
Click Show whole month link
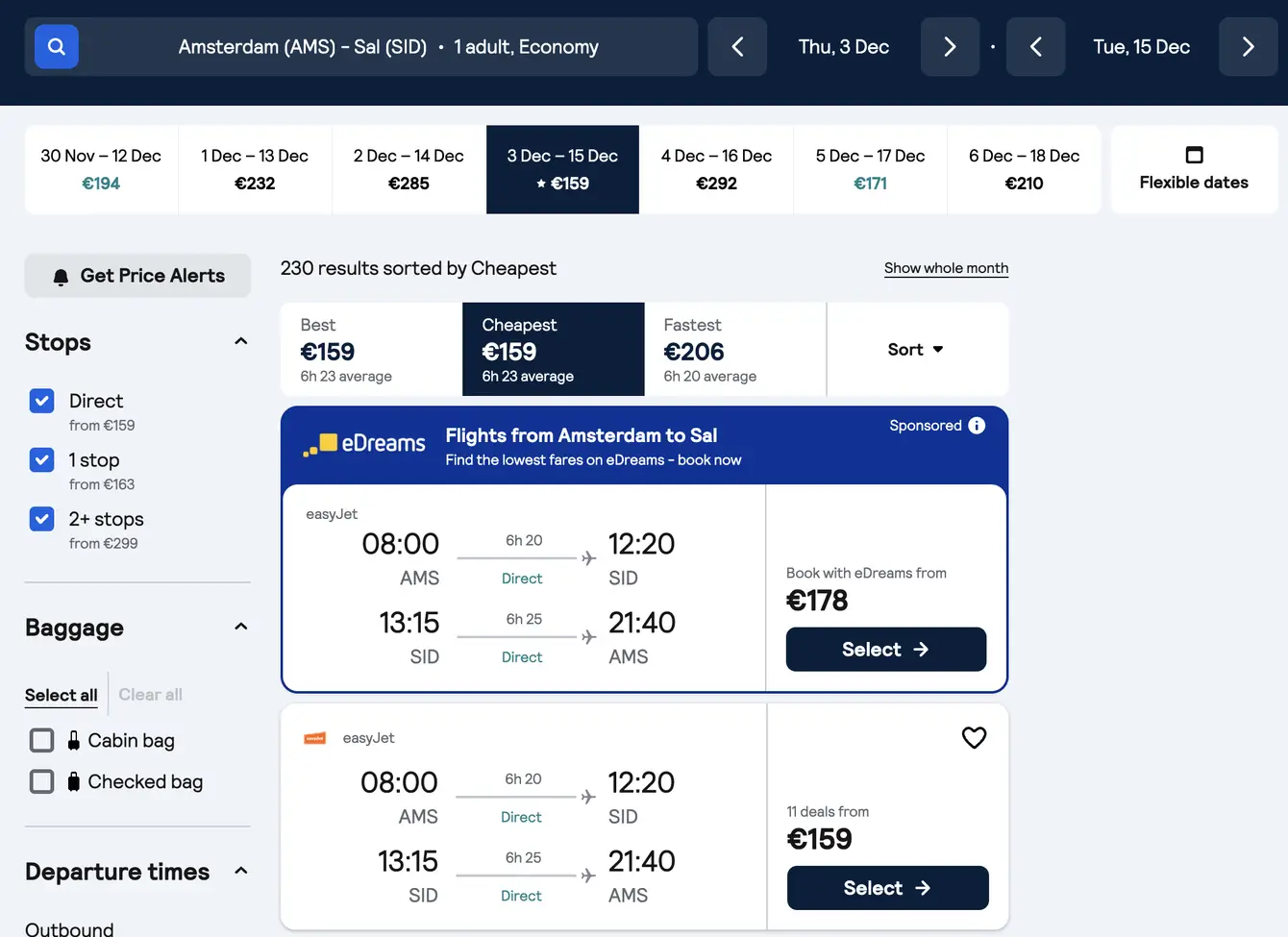click(946, 268)
